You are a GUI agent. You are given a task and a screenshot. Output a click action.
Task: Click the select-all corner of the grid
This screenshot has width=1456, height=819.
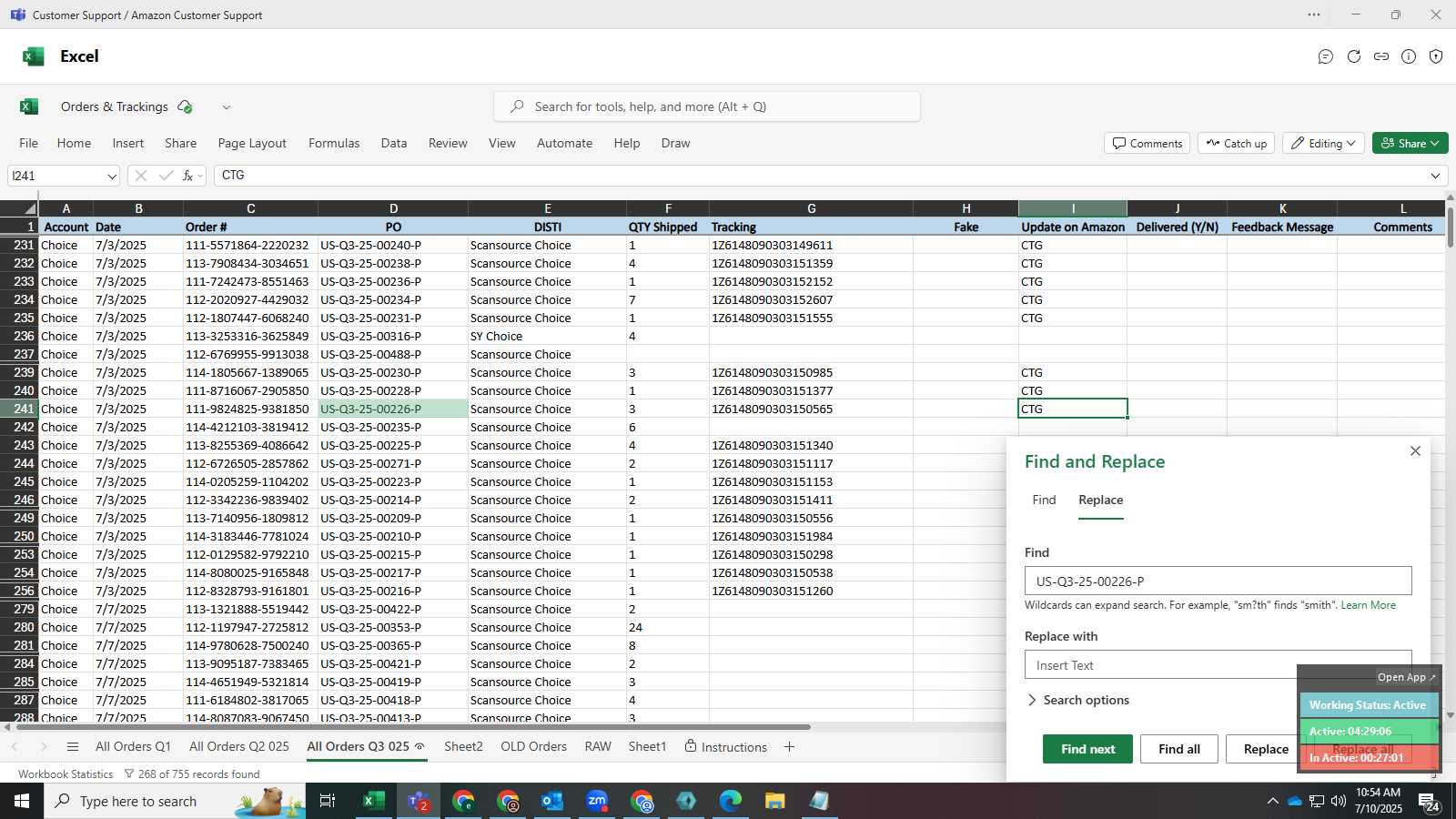point(19,208)
